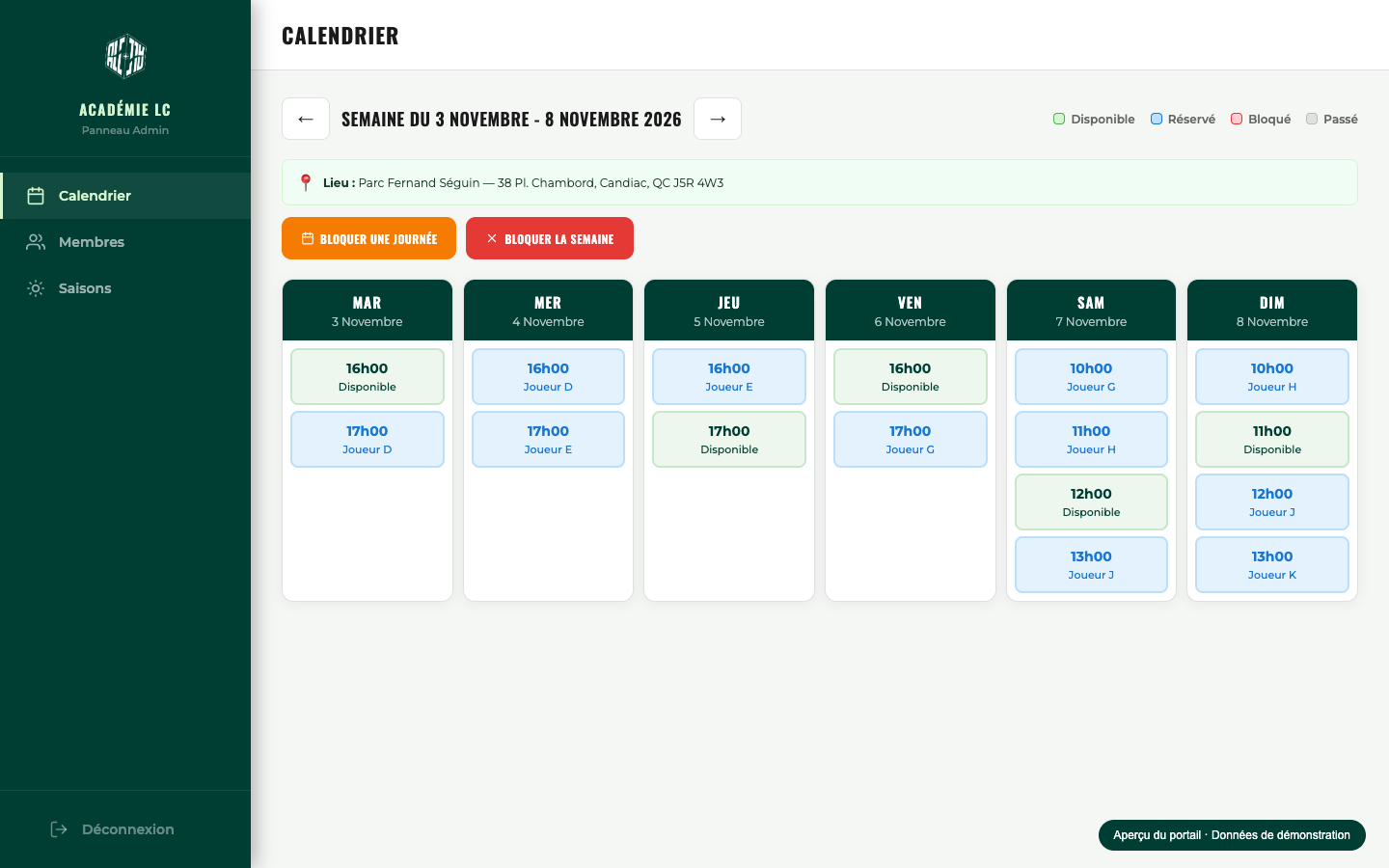Select Wednesday 17h00 Joueur E slot

click(548, 439)
